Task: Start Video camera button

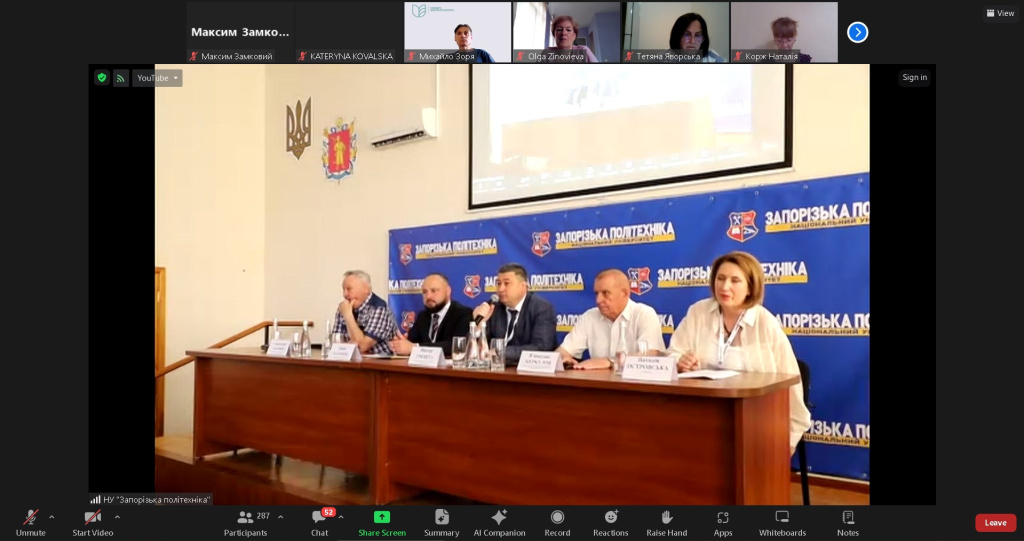Action: pyautogui.click(x=93, y=523)
